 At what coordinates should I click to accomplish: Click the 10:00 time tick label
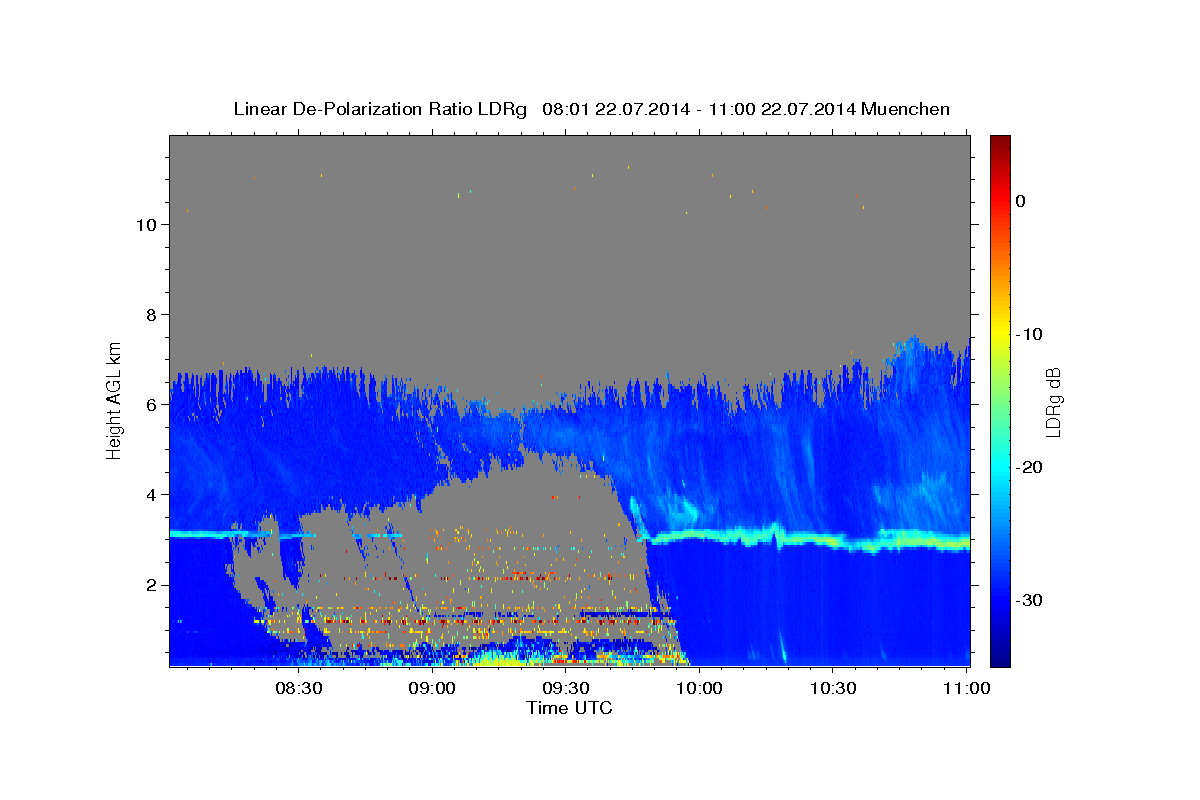699,688
